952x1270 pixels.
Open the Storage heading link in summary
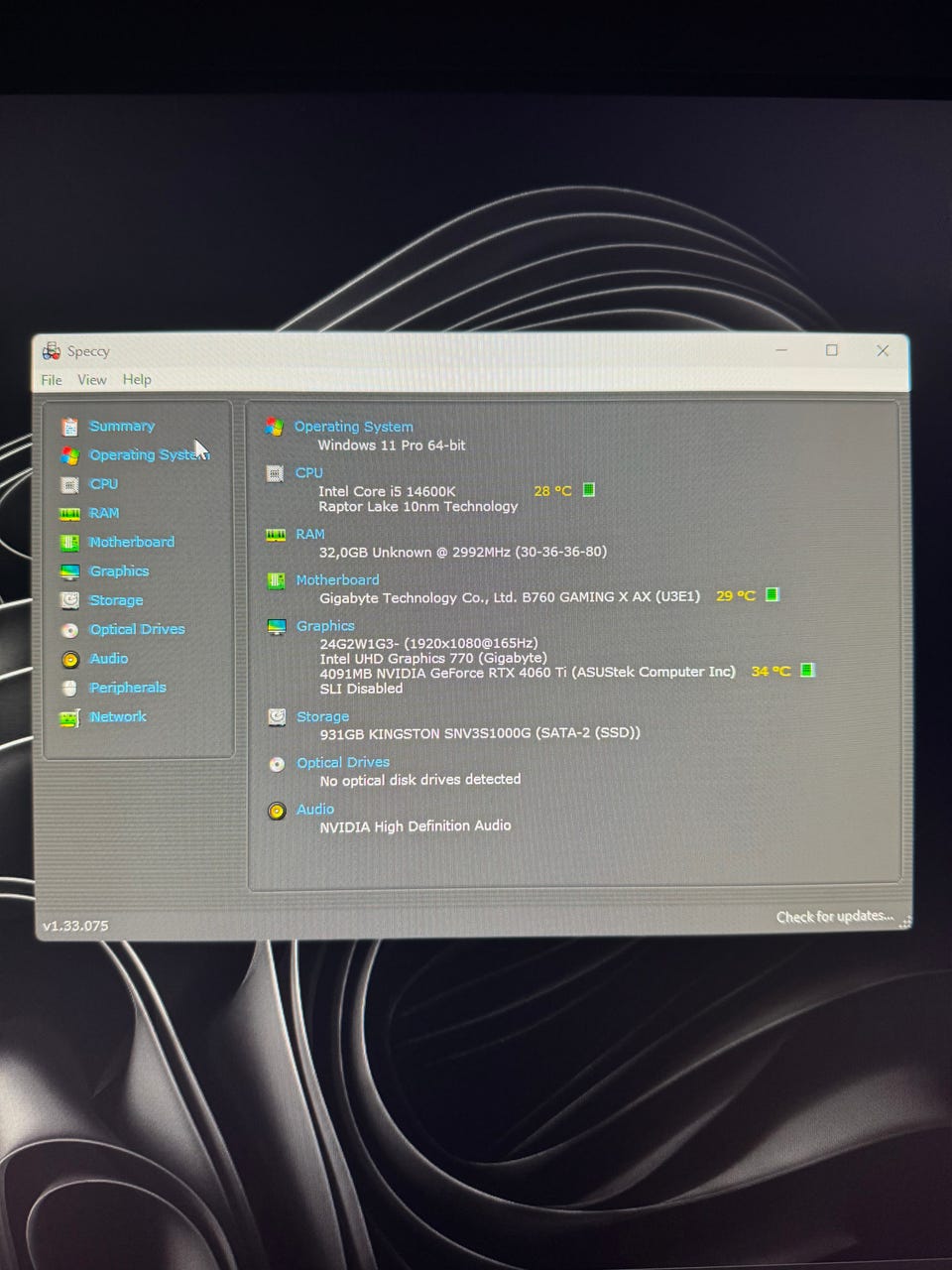click(323, 716)
